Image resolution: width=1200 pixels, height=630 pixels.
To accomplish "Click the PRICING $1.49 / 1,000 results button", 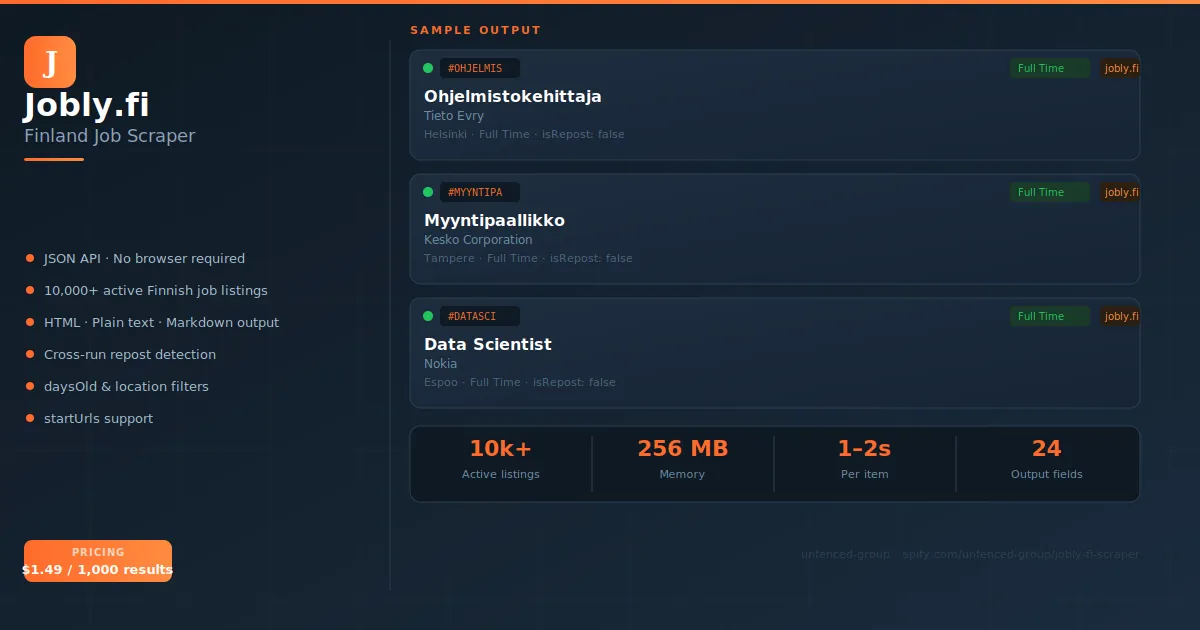I will tap(98, 561).
